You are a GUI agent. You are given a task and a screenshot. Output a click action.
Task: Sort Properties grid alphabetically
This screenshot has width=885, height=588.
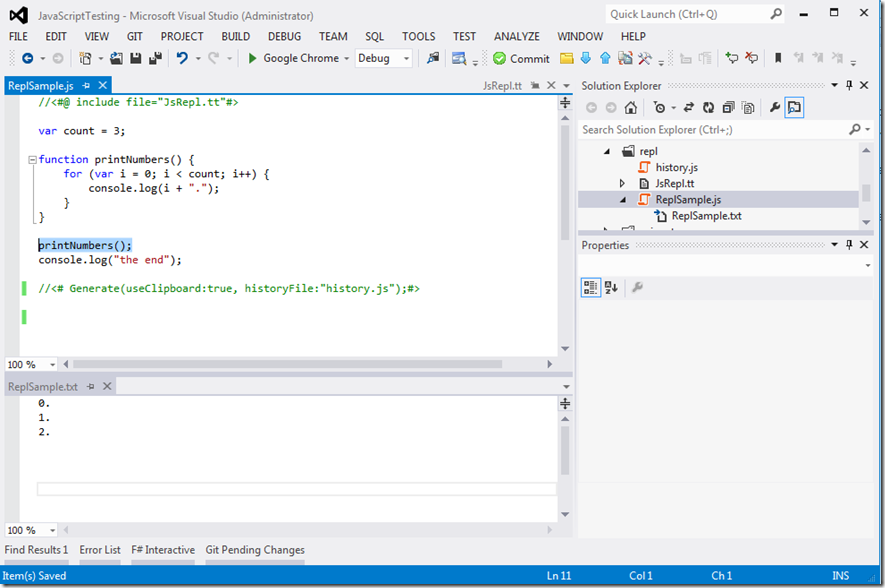point(611,287)
